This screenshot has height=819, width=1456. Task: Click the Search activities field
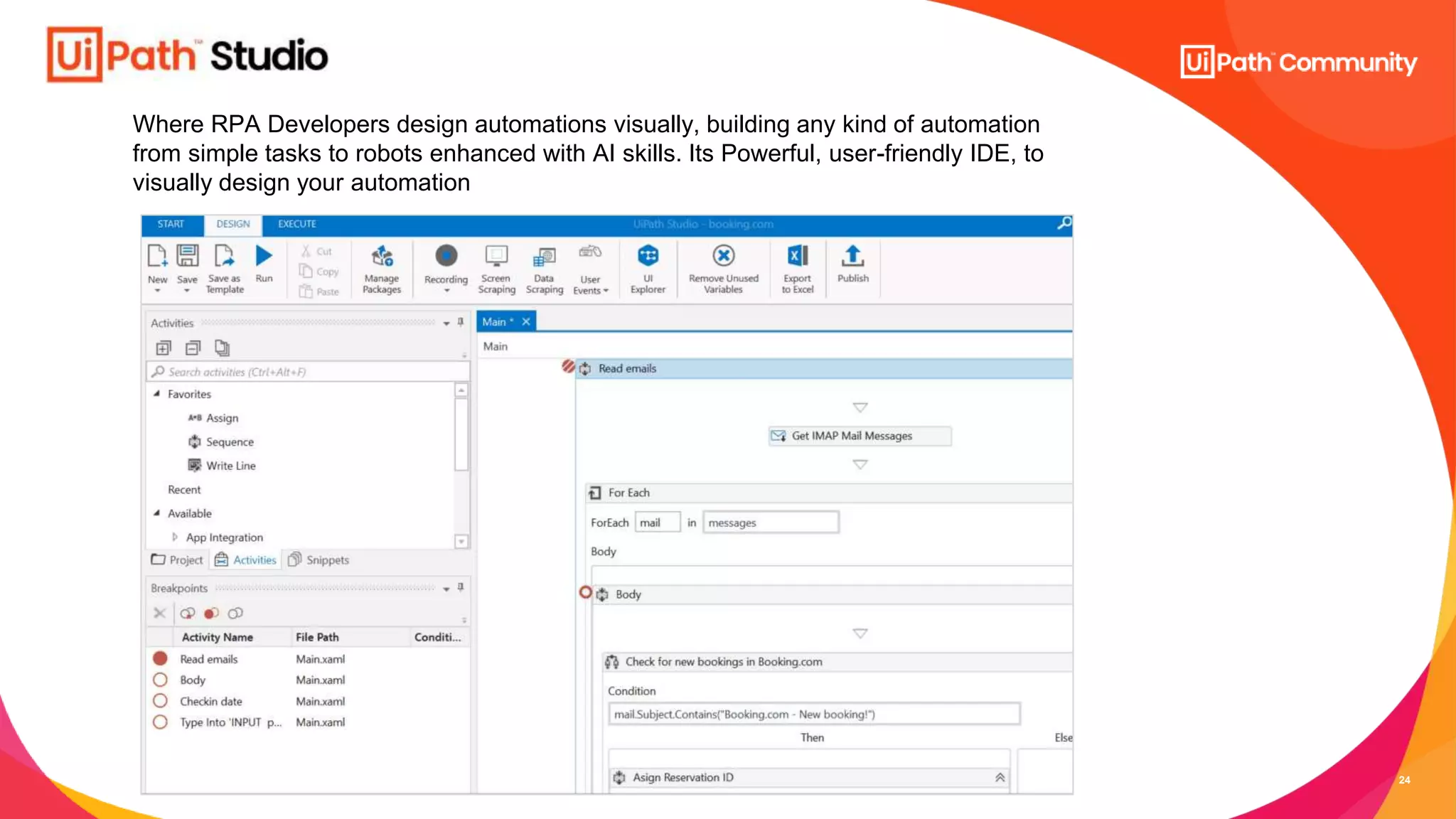click(308, 372)
